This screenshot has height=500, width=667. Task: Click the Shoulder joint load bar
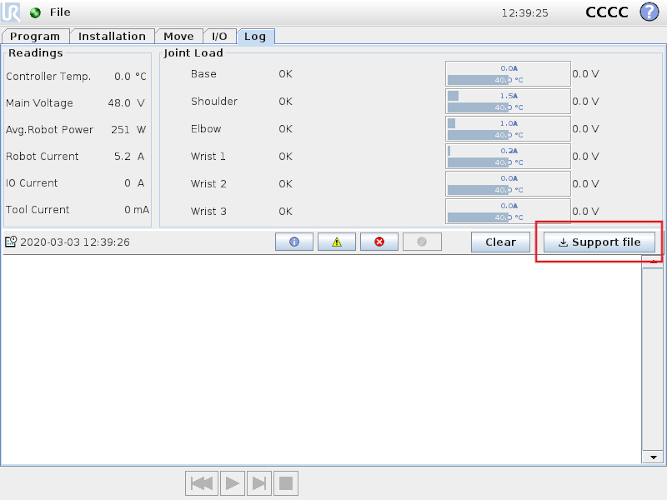(507, 101)
